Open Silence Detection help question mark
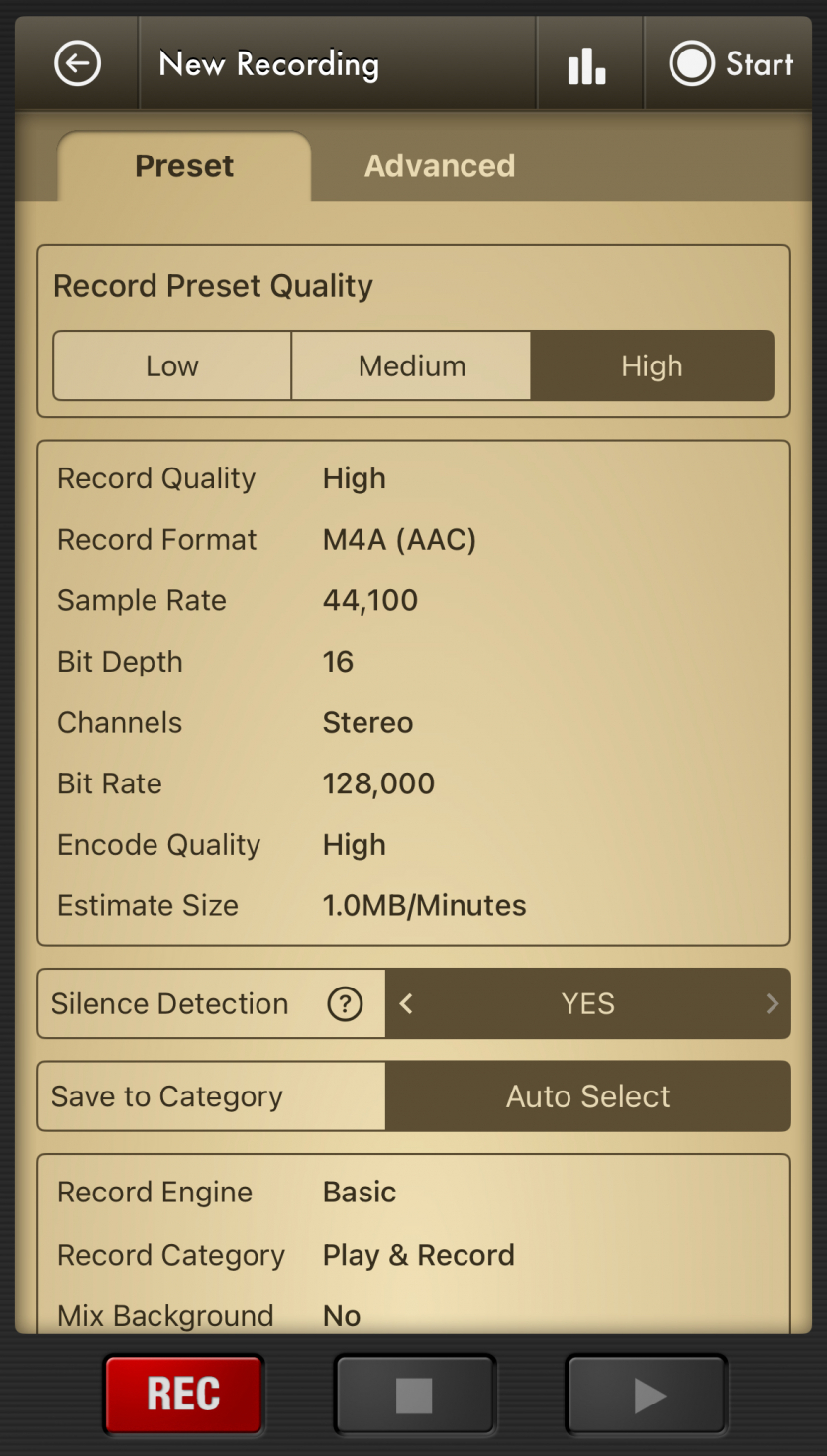 tap(345, 1004)
